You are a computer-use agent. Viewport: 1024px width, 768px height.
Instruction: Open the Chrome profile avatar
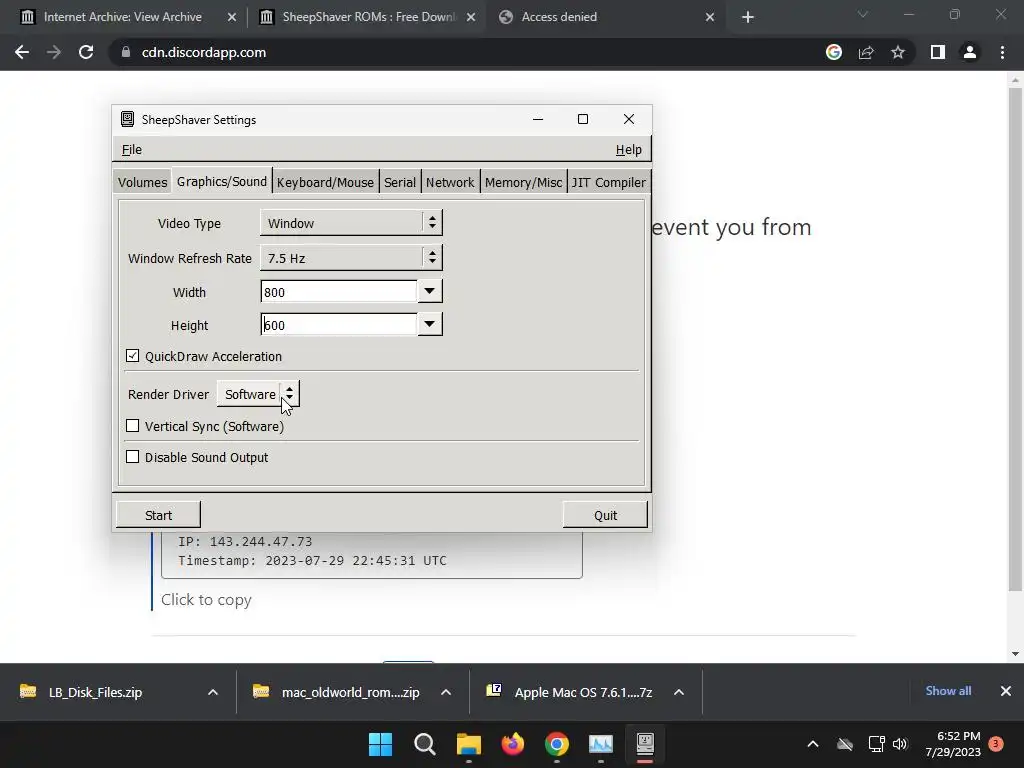(970, 52)
